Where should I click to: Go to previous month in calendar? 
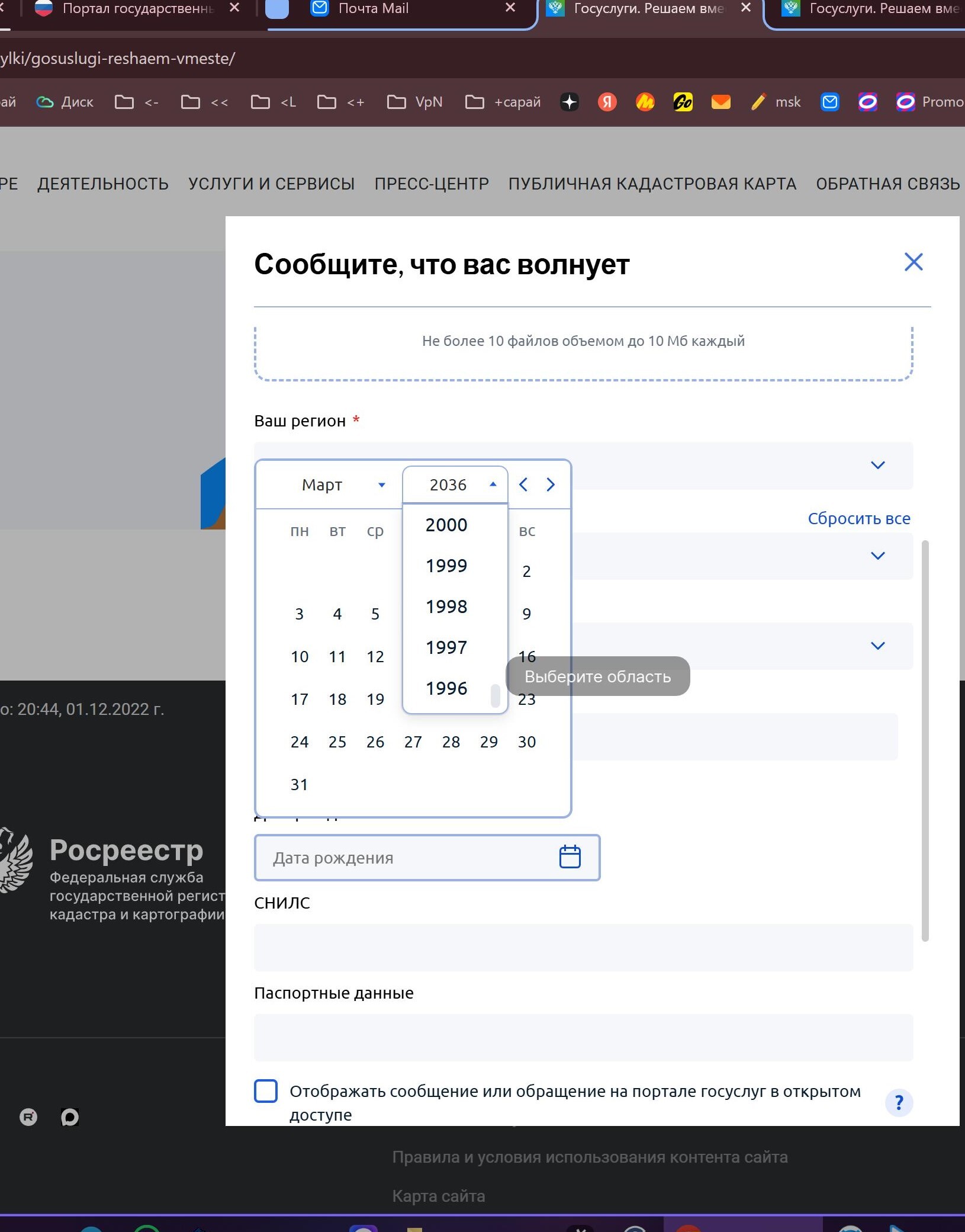click(x=523, y=485)
